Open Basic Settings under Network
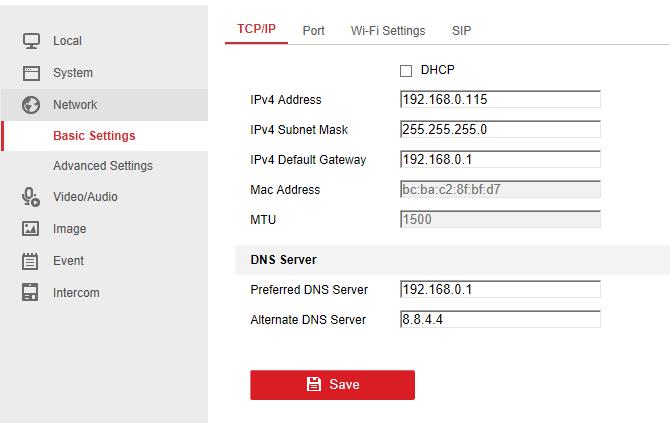 pyautogui.click(x=94, y=136)
